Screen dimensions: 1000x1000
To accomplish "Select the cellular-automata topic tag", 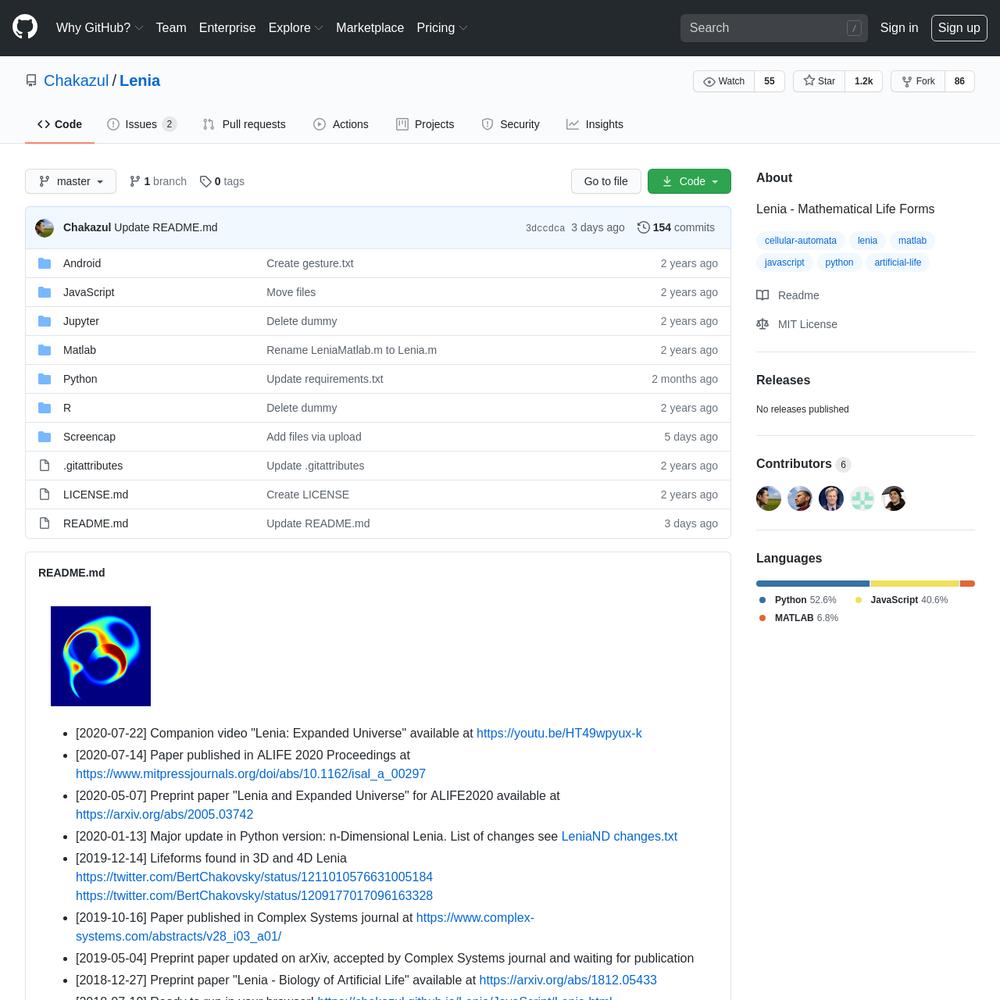I will pos(800,240).
